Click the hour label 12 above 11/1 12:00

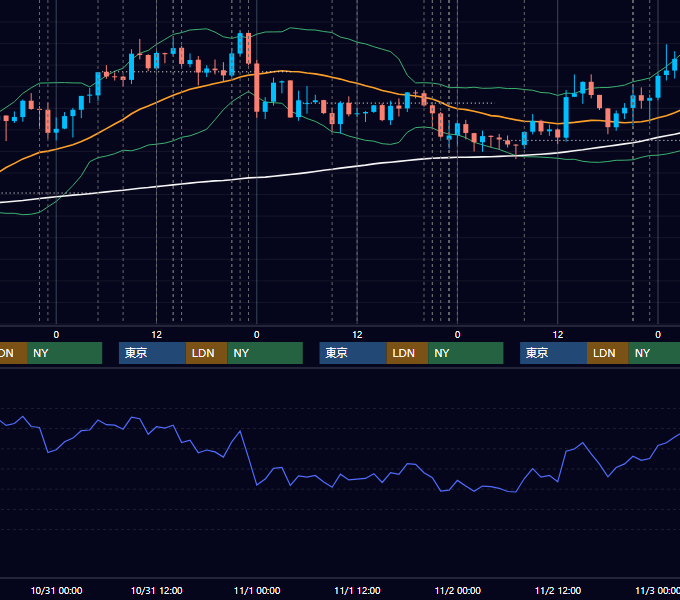pos(357,335)
